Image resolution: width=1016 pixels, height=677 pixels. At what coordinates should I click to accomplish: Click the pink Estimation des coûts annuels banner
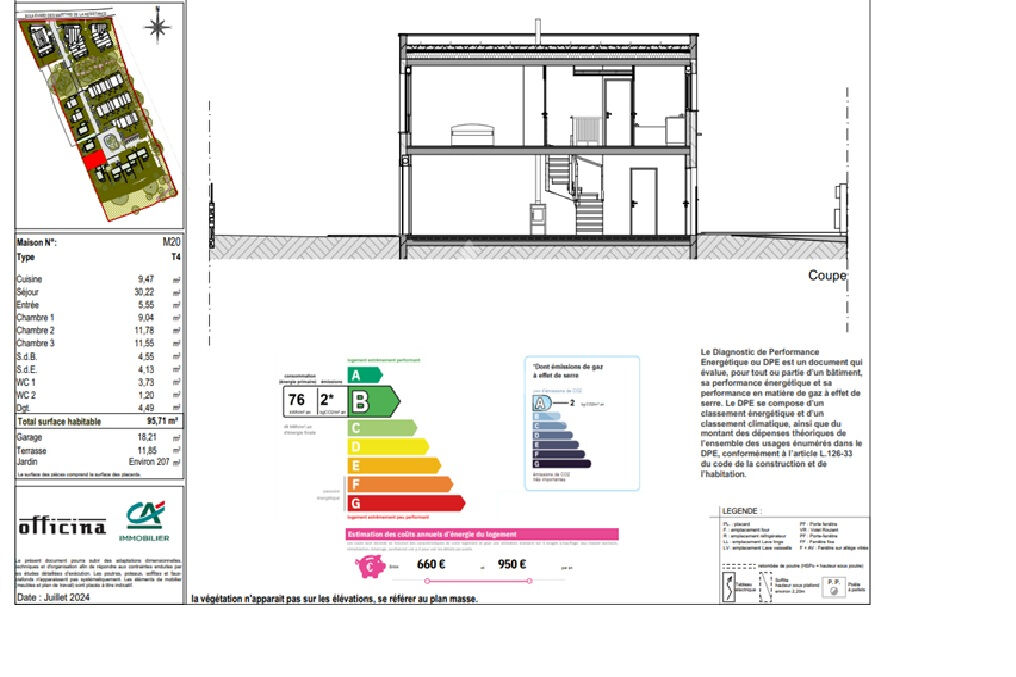click(x=482, y=535)
